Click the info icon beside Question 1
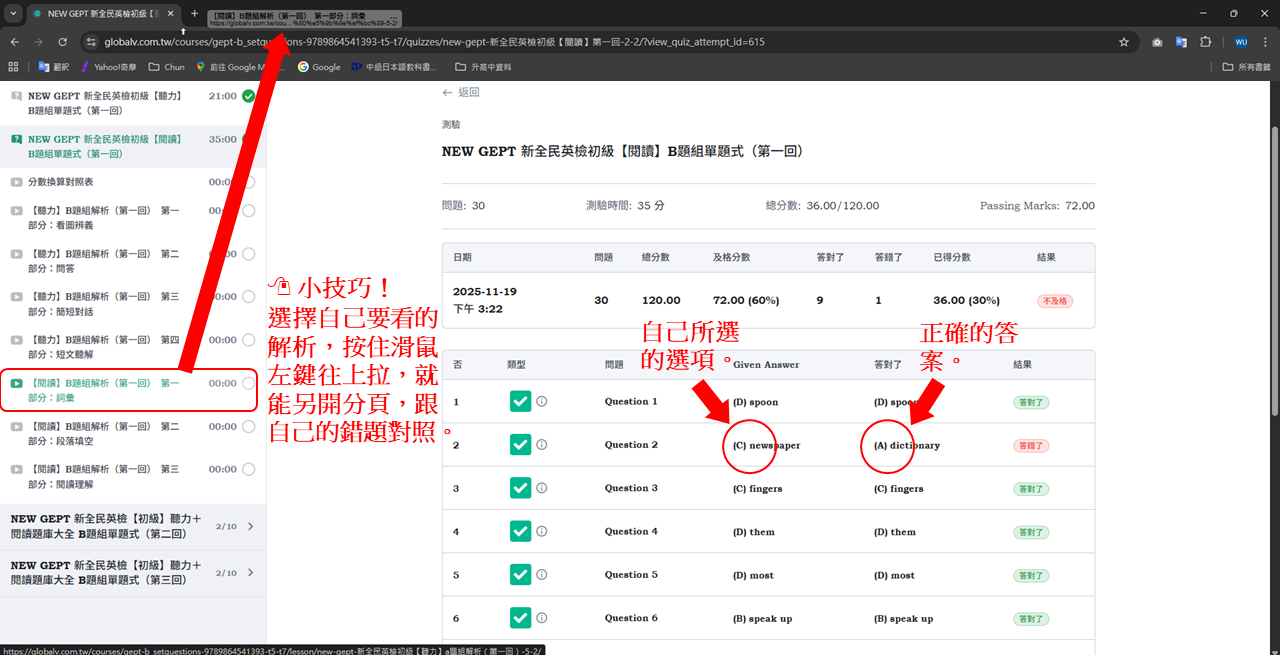 542,402
